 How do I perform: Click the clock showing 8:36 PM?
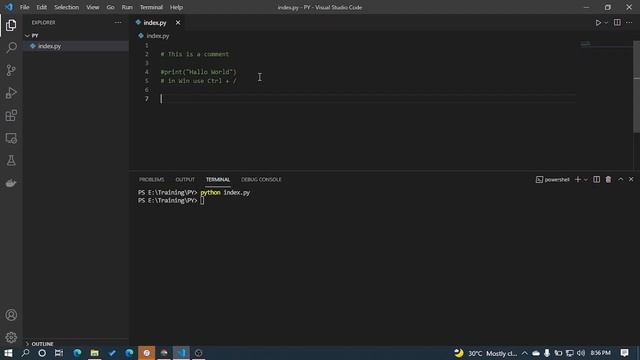pos(600,353)
